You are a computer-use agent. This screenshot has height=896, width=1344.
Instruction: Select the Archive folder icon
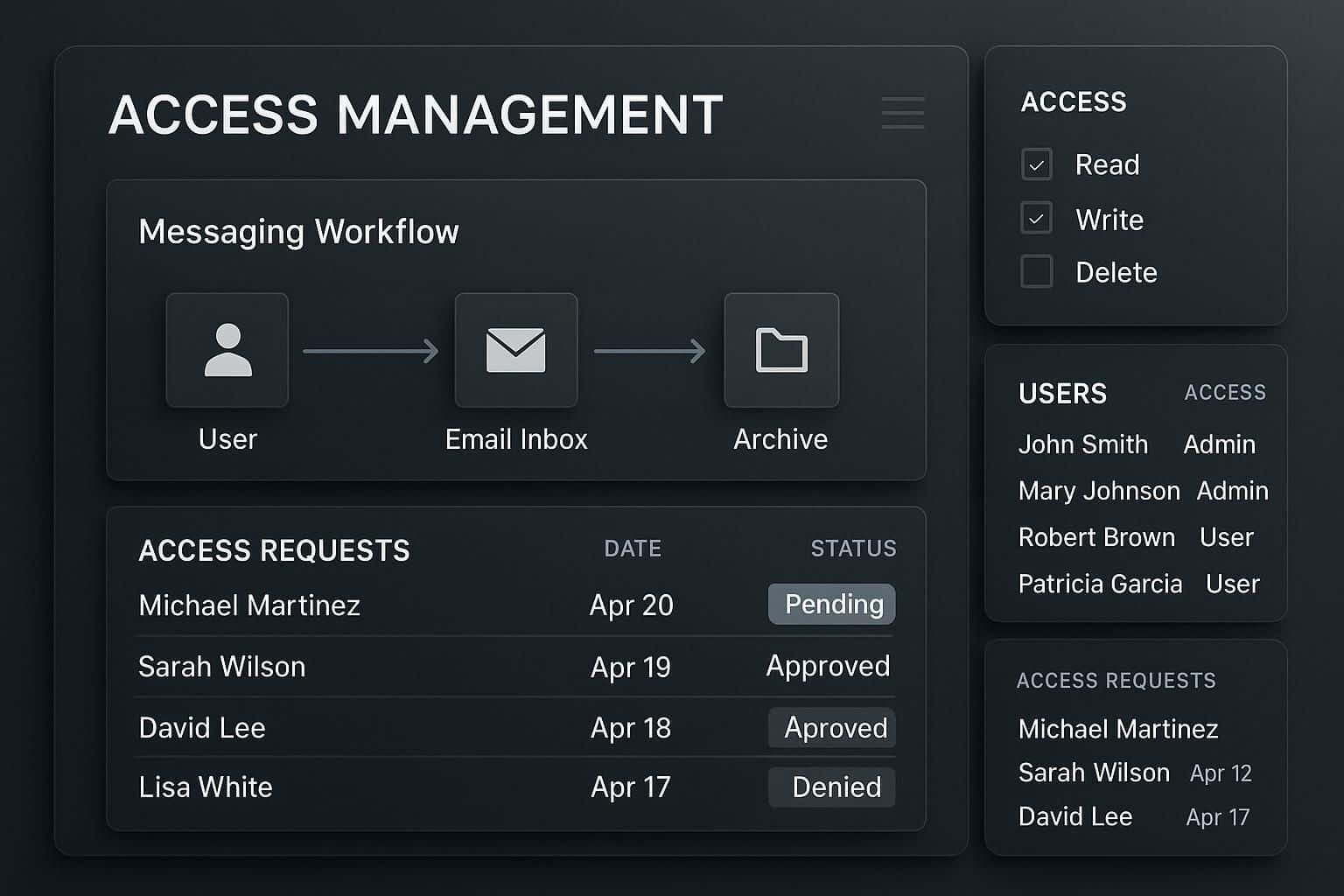pos(780,349)
